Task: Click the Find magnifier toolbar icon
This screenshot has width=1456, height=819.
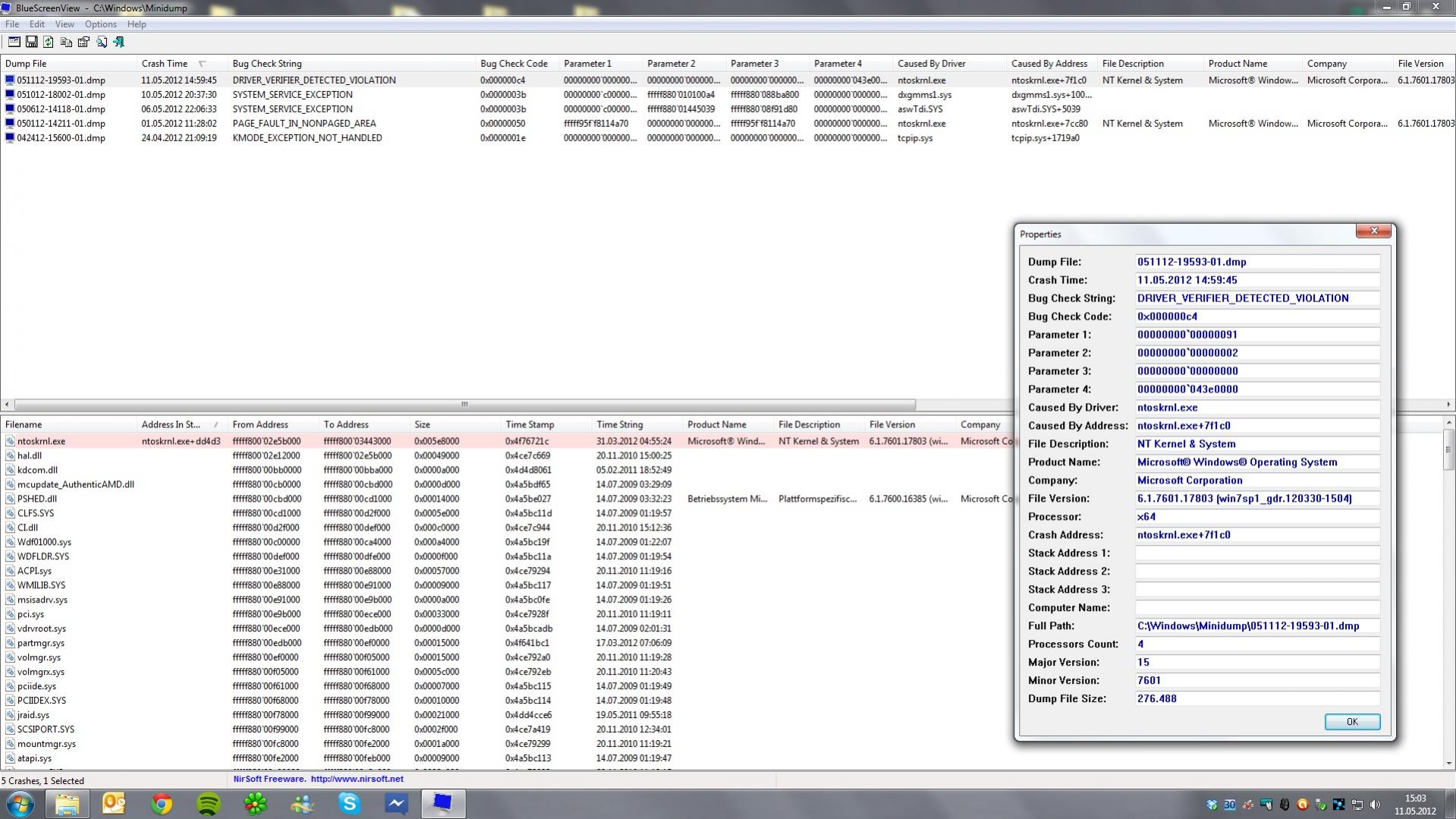Action: [x=101, y=42]
